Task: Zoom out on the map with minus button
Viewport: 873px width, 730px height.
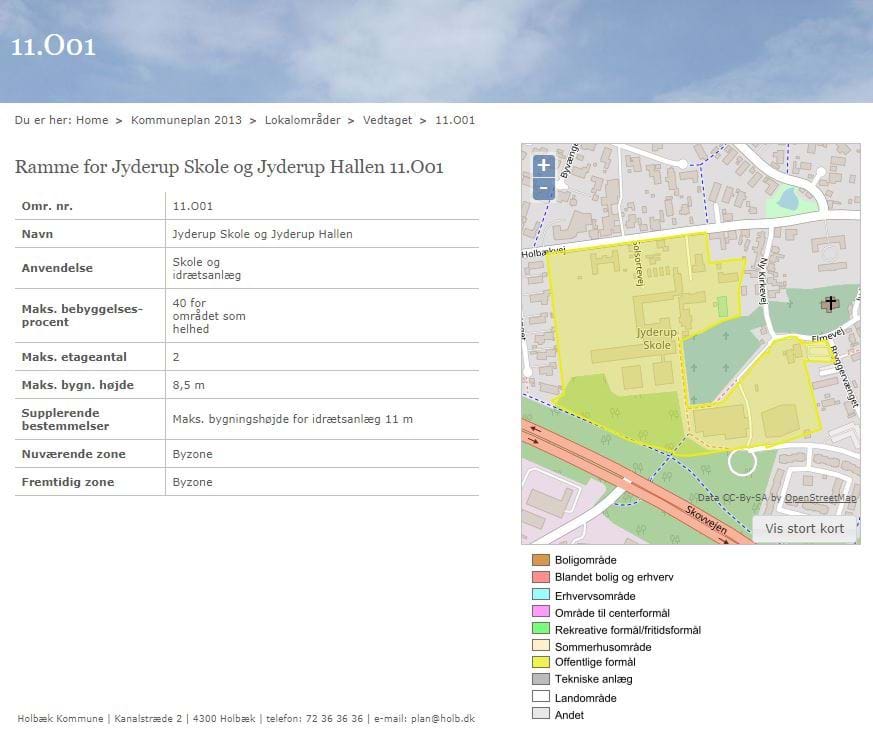Action: pyautogui.click(x=543, y=188)
